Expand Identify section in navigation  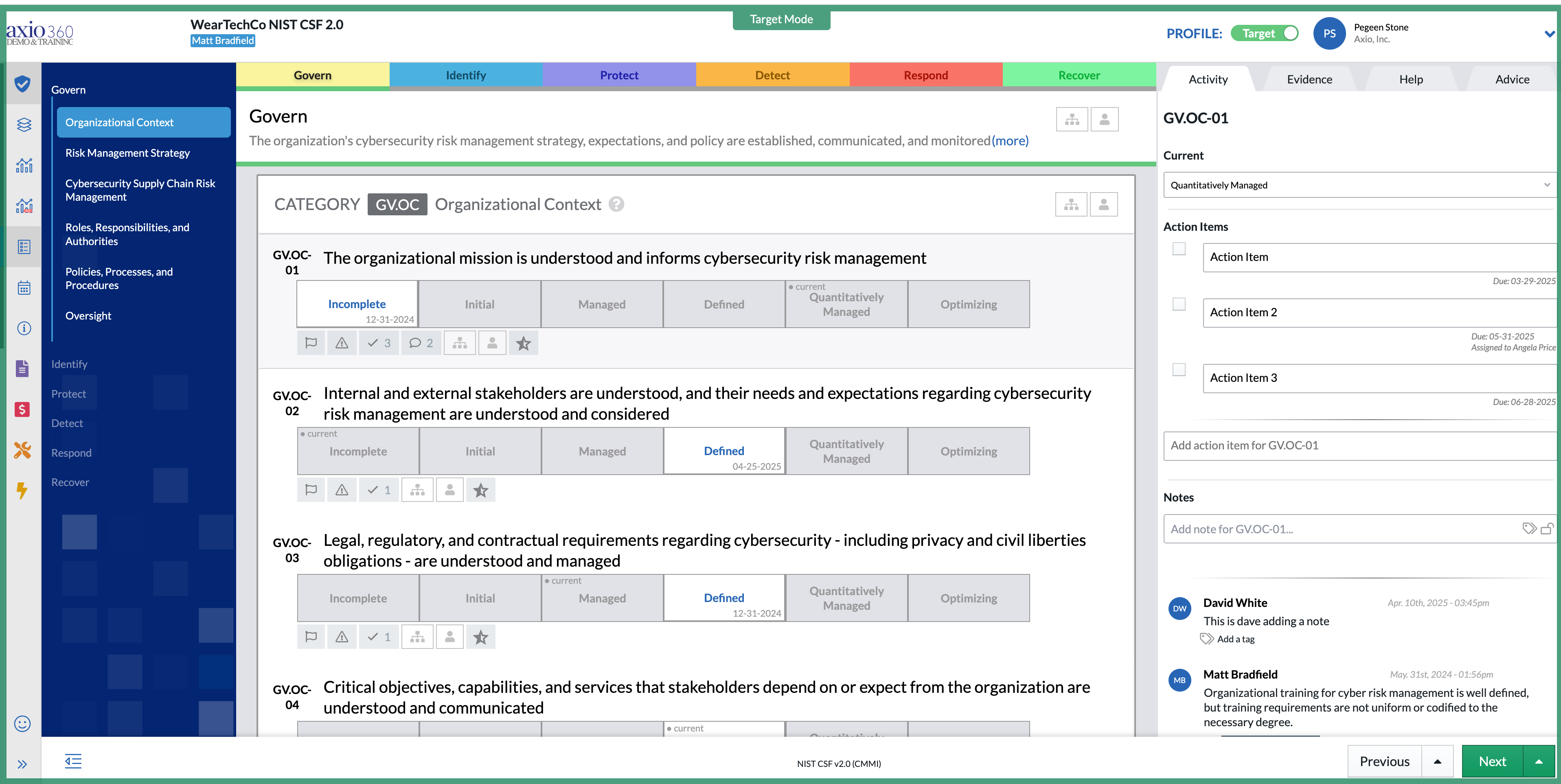tap(69, 364)
